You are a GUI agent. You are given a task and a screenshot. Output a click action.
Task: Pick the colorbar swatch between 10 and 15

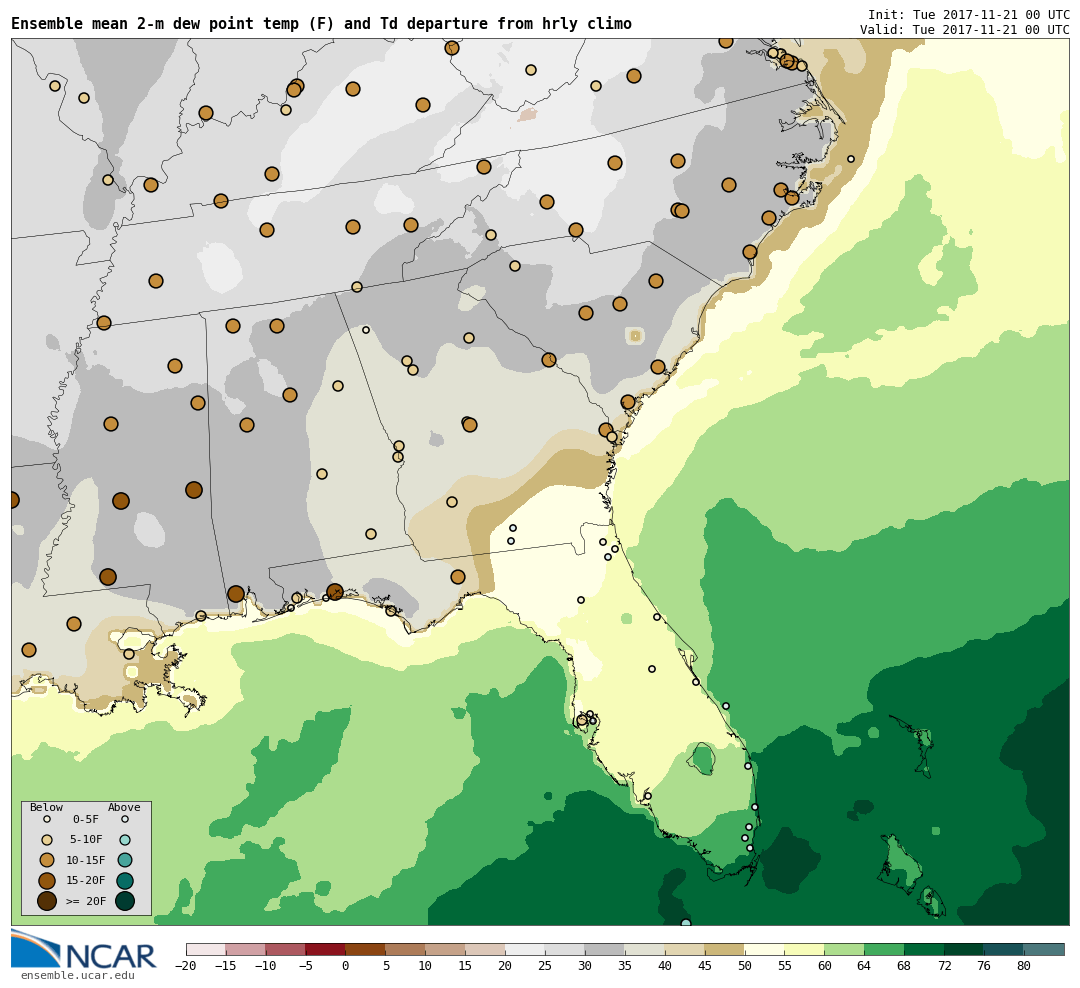click(446, 949)
